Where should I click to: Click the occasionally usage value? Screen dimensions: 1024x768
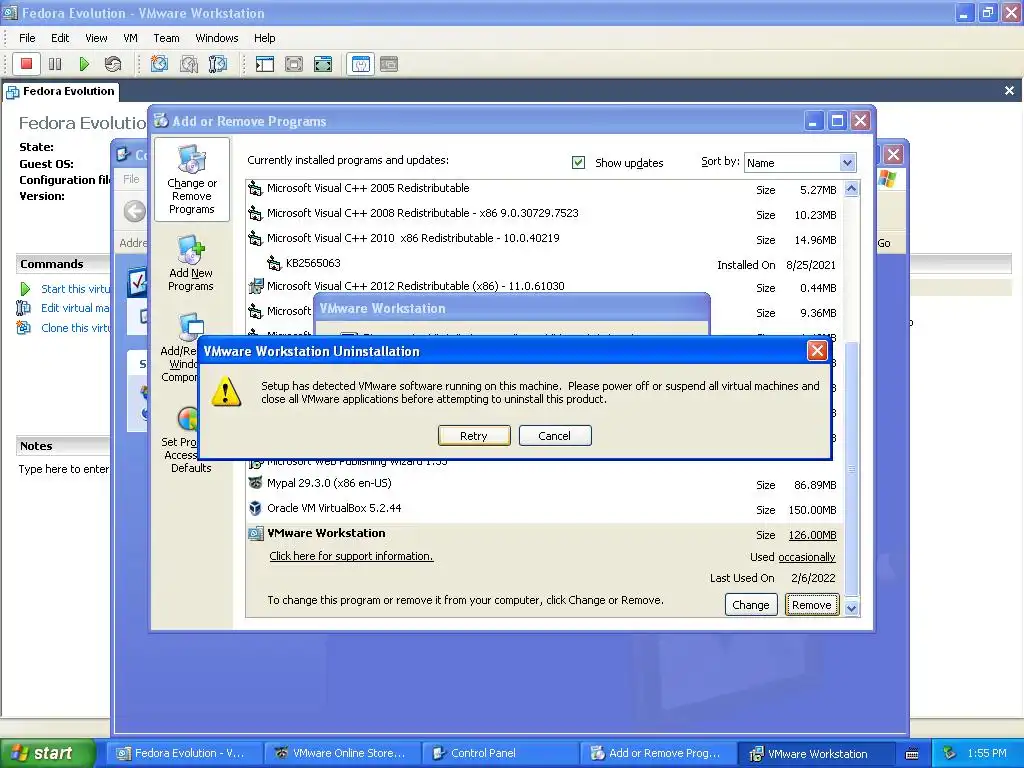tap(807, 557)
